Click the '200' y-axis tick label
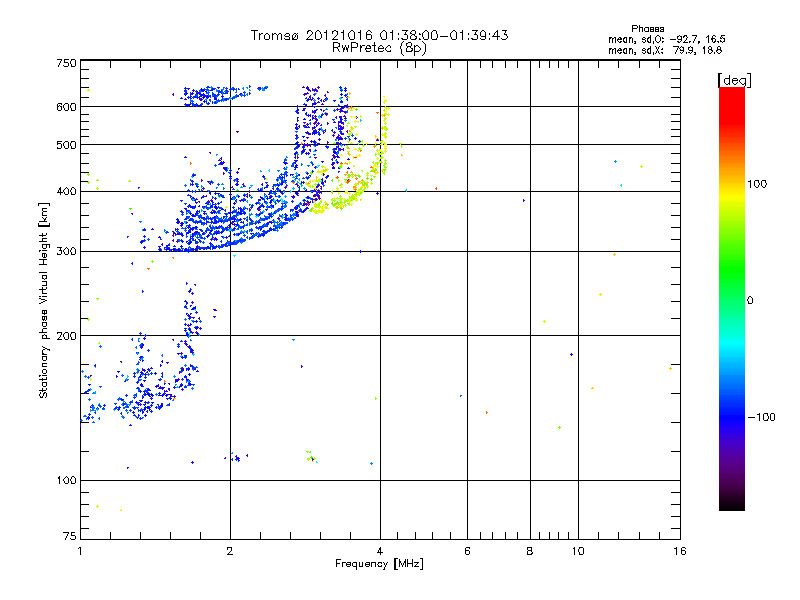 [66, 336]
